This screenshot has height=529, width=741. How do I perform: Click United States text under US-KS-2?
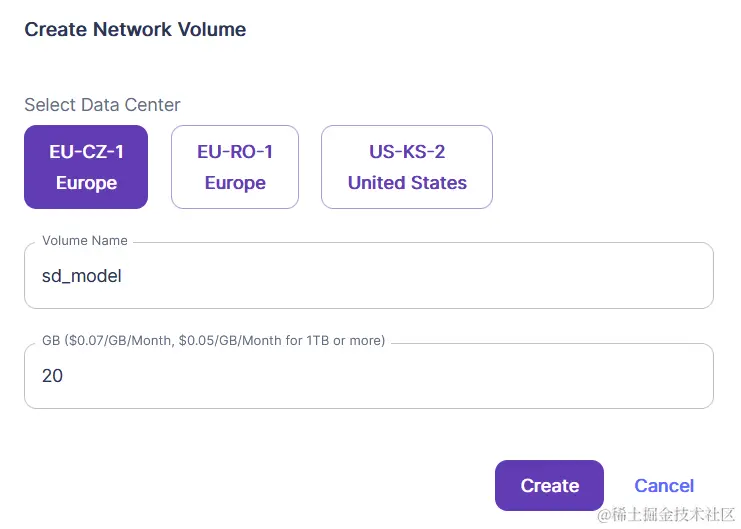(407, 183)
